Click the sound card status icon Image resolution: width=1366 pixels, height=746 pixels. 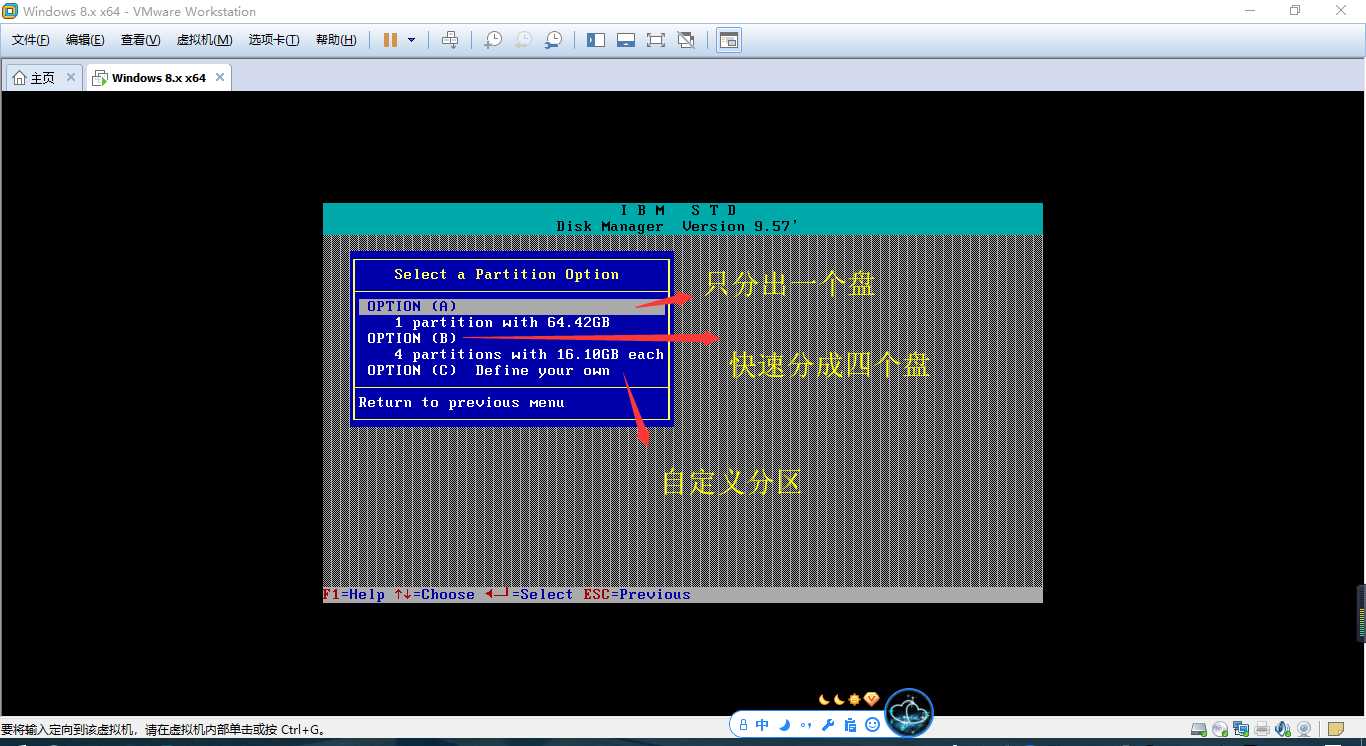click(x=1283, y=729)
